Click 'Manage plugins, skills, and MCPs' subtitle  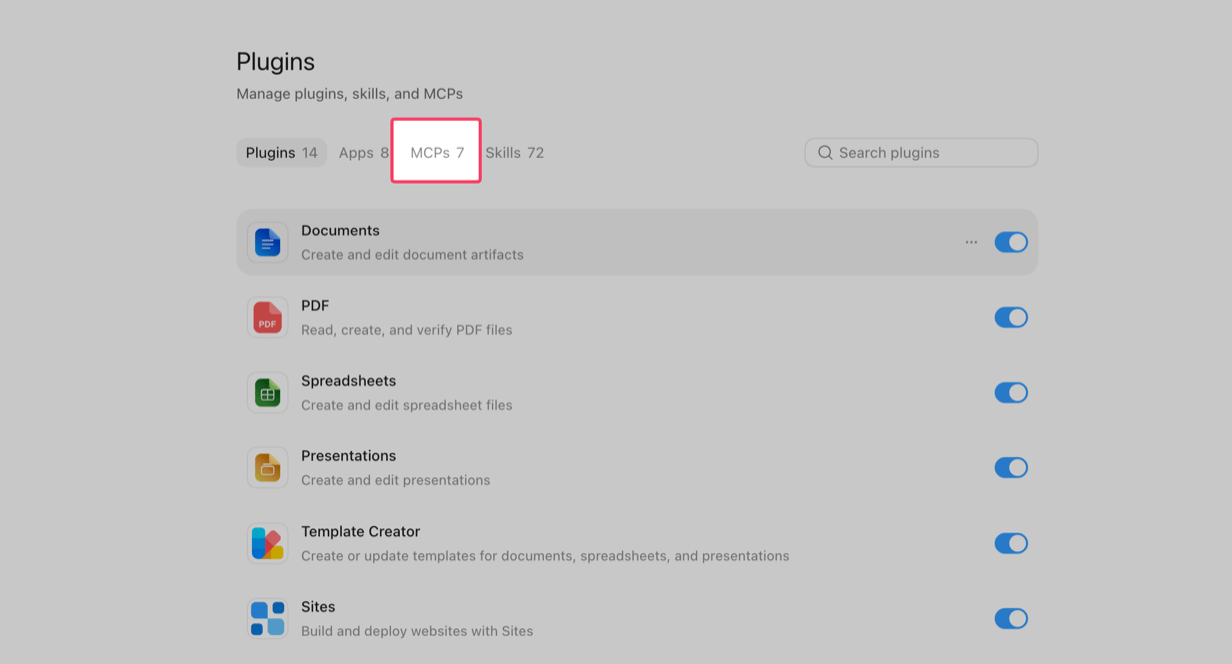(x=350, y=94)
